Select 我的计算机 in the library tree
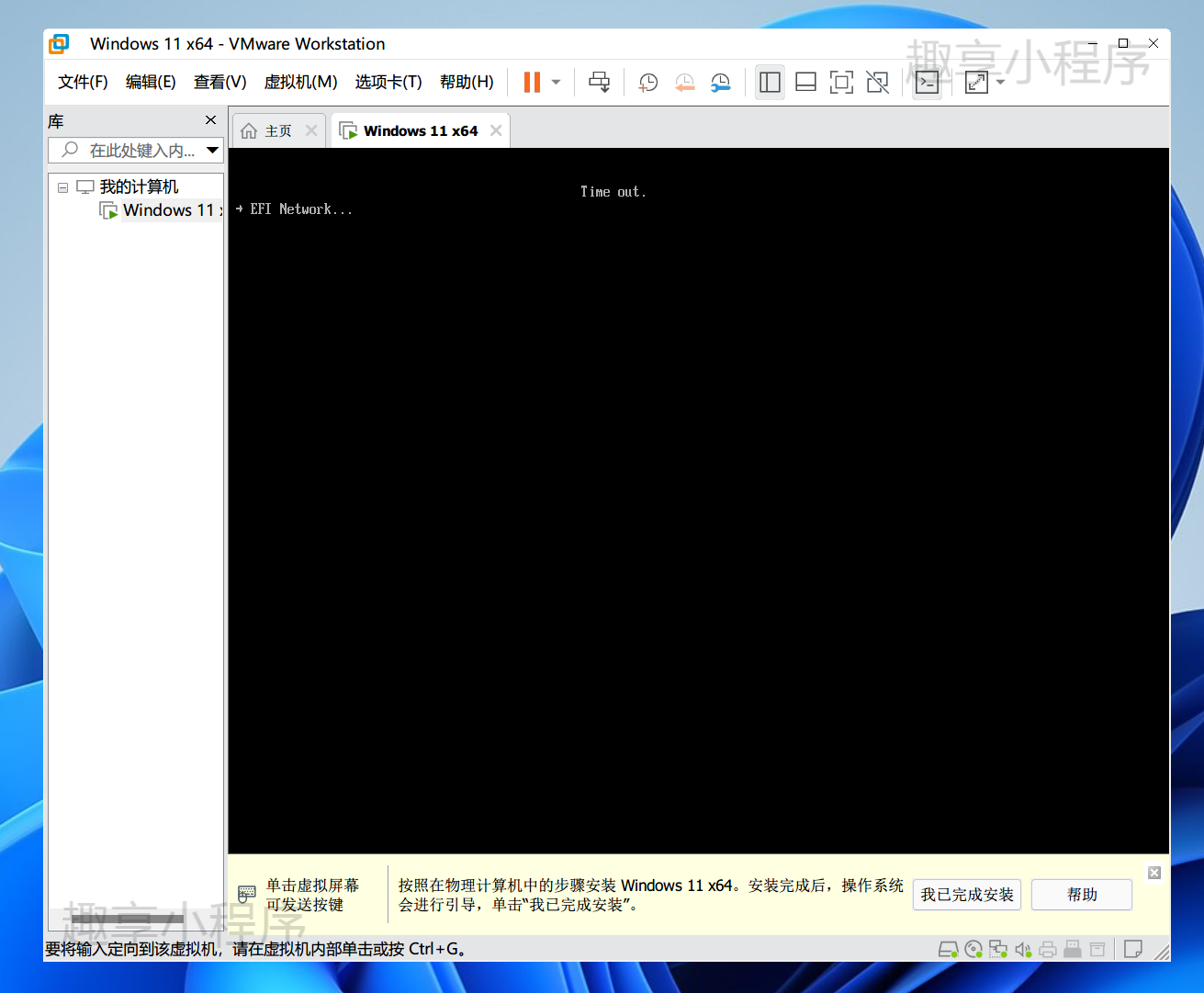 point(139,186)
